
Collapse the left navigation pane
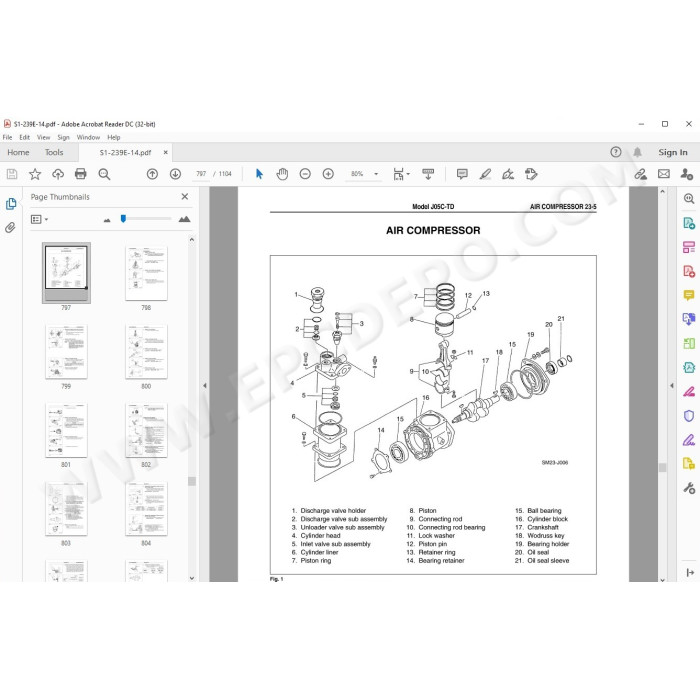coord(204,385)
